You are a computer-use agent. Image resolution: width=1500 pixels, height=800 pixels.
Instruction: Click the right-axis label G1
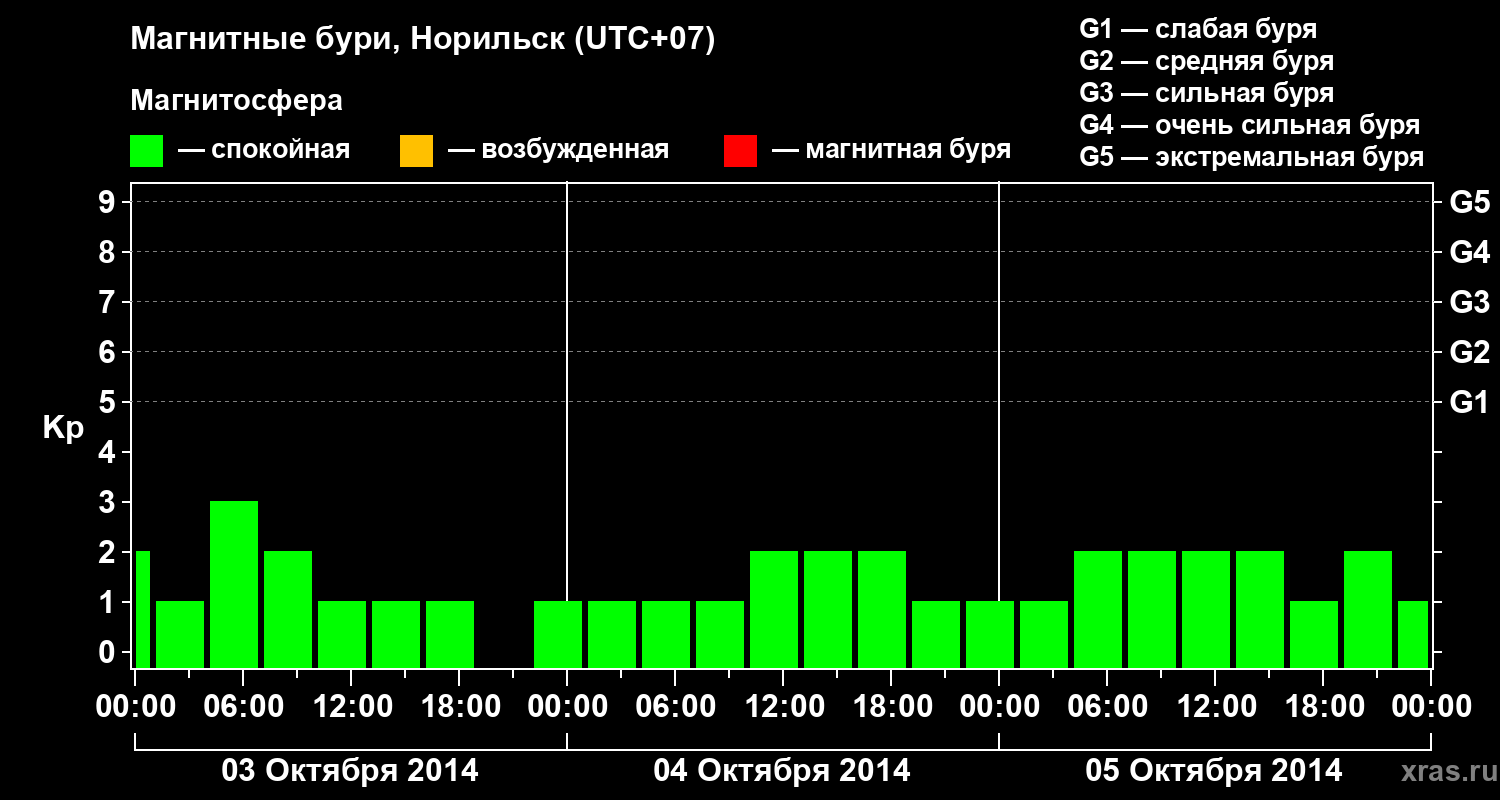(1469, 403)
